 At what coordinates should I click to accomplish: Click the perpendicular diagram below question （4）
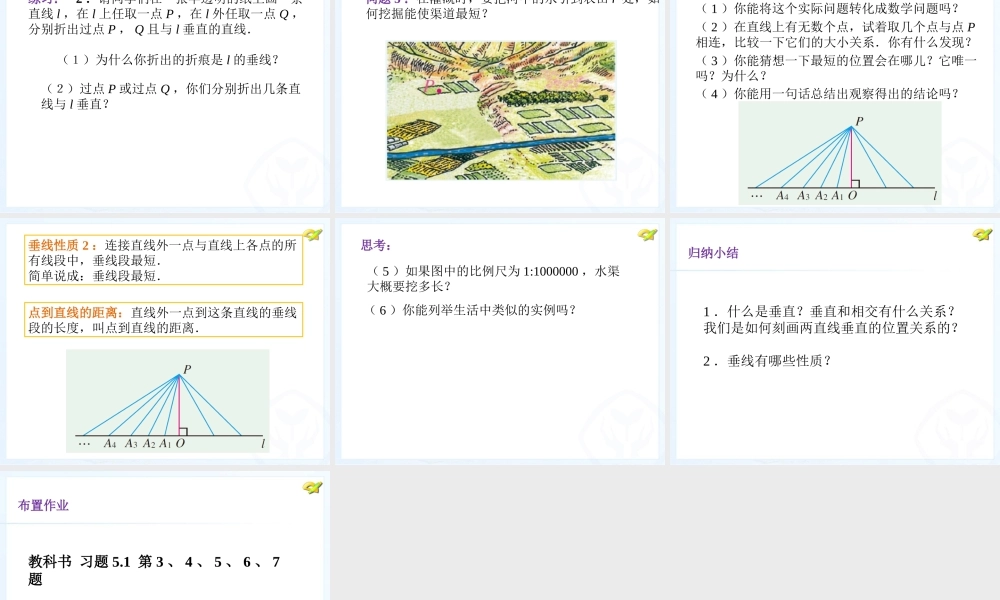click(840, 153)
